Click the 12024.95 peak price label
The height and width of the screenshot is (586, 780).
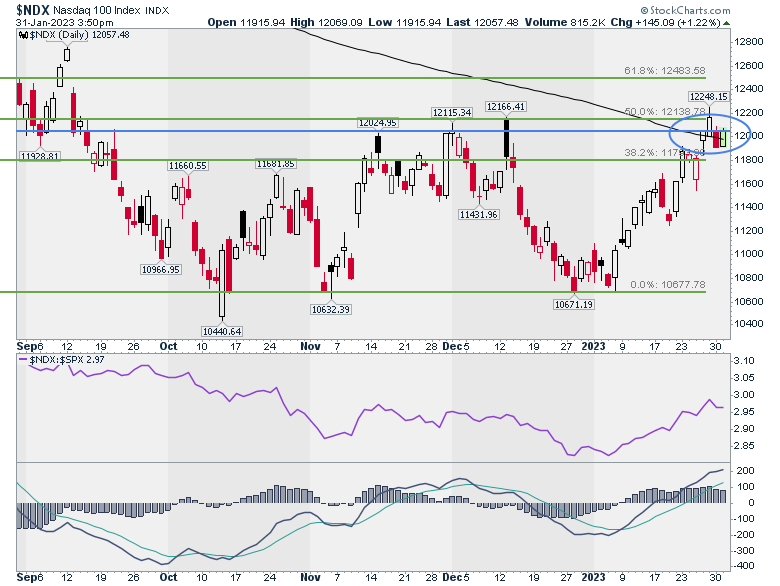[378, 122]
